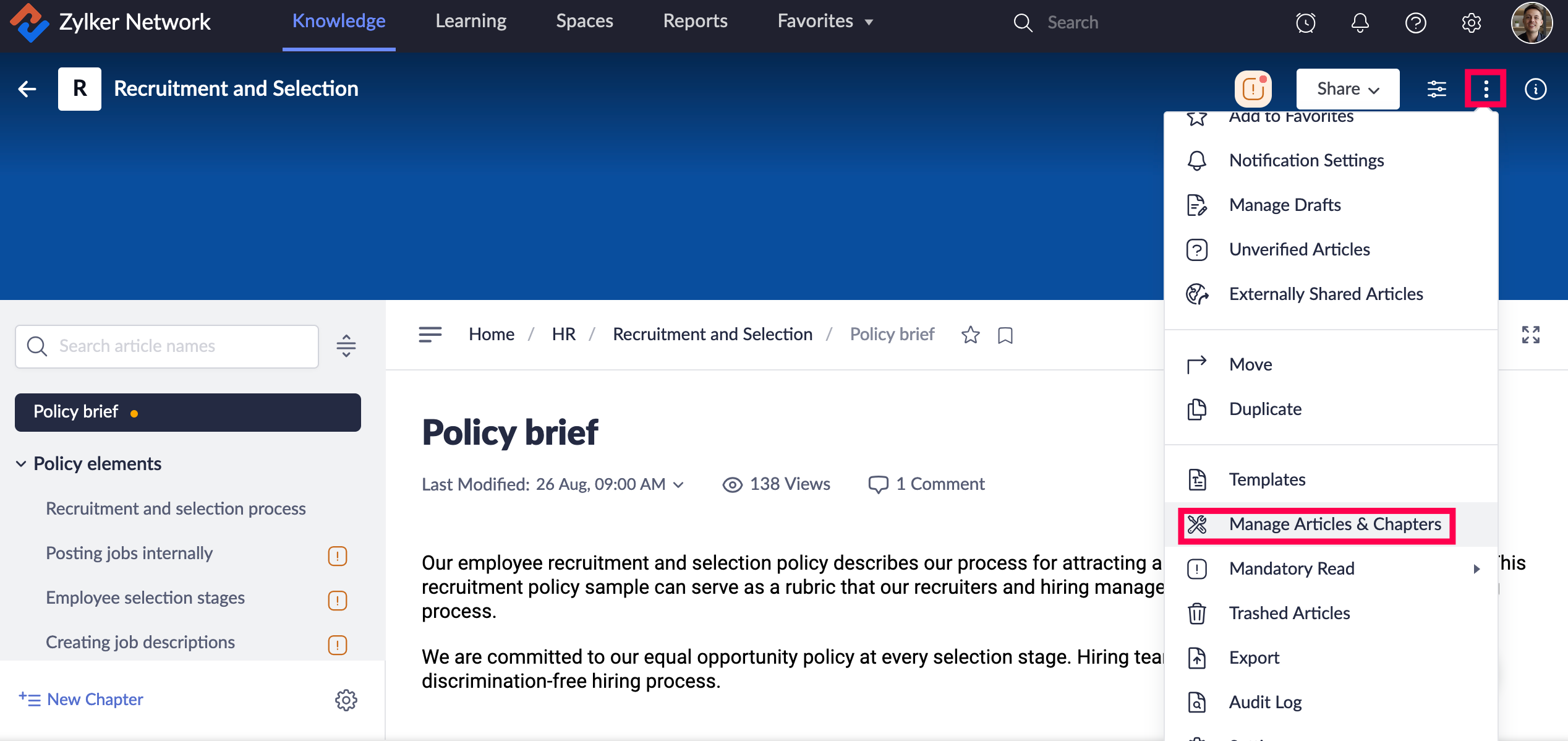Click the fullscreen expand icon
The image size is (1568, 741).
(1530, 335)
